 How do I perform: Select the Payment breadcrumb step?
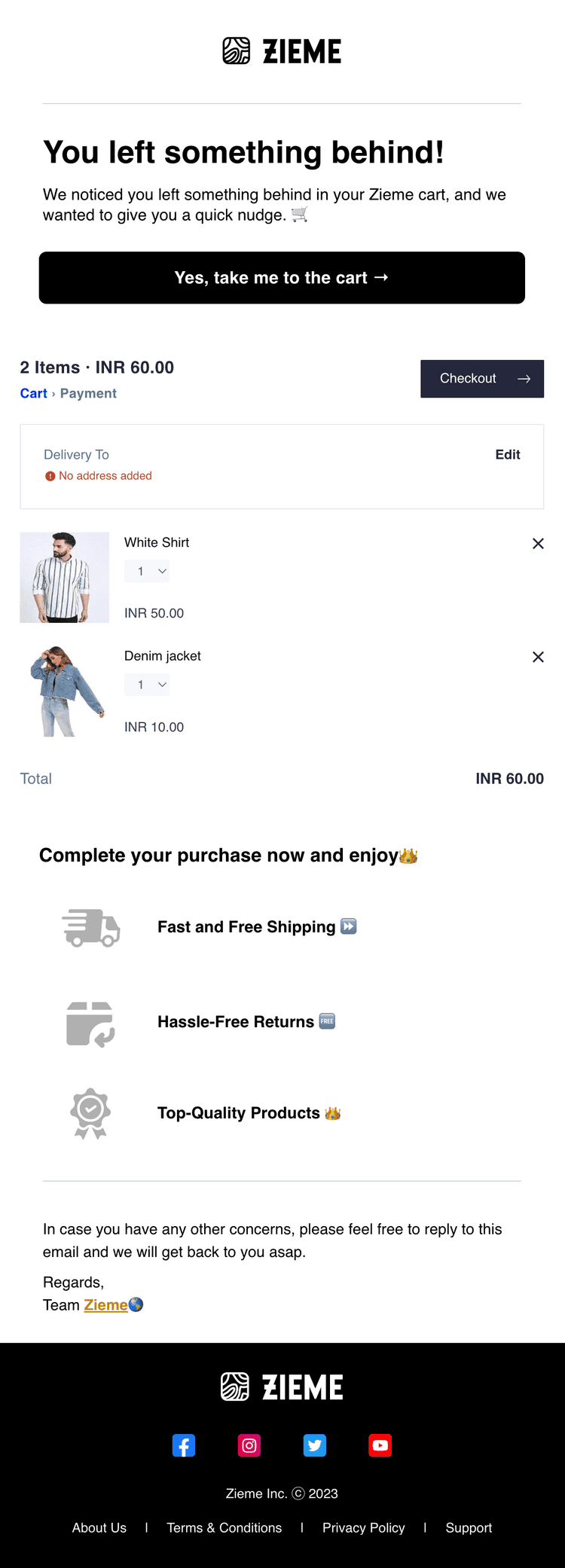pyautogui.click(x=88, y=393)
